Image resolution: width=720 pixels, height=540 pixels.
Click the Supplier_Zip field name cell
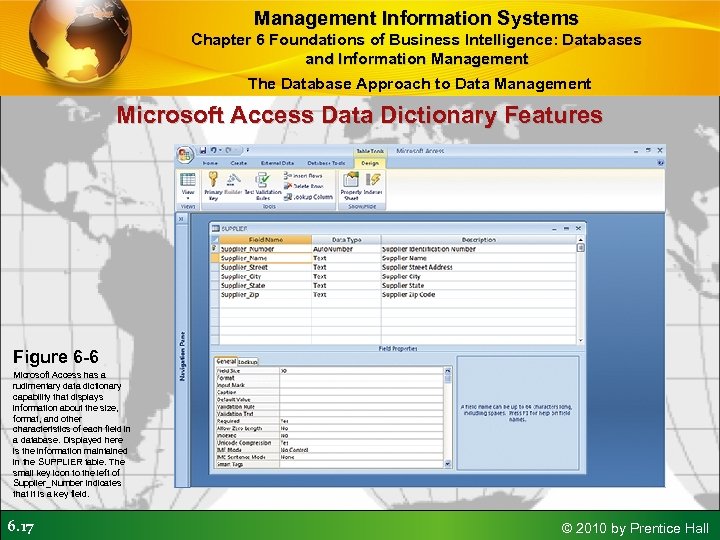click(x=265, y=295)
